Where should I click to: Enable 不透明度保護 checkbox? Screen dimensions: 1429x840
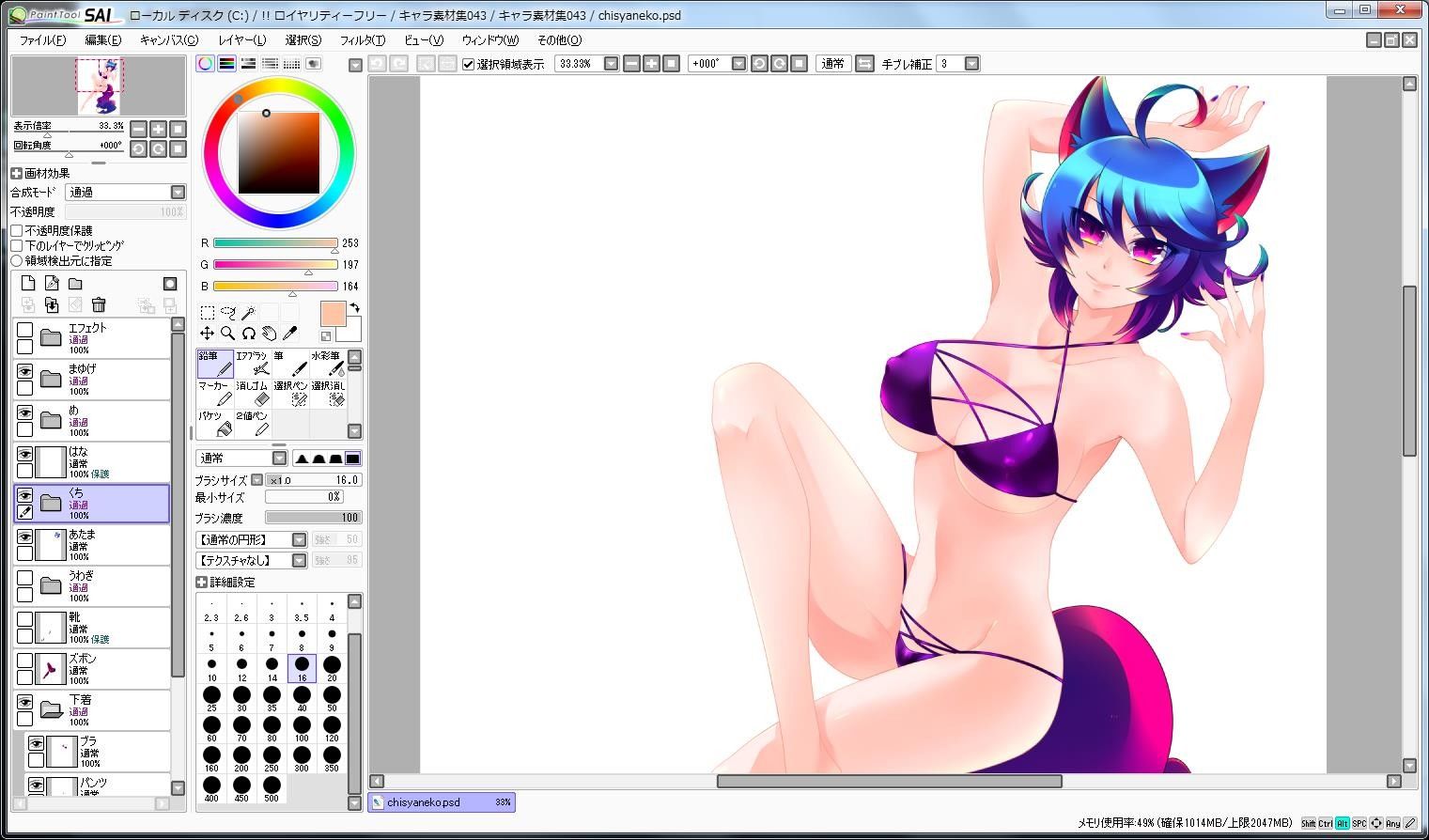click(17, 230)
